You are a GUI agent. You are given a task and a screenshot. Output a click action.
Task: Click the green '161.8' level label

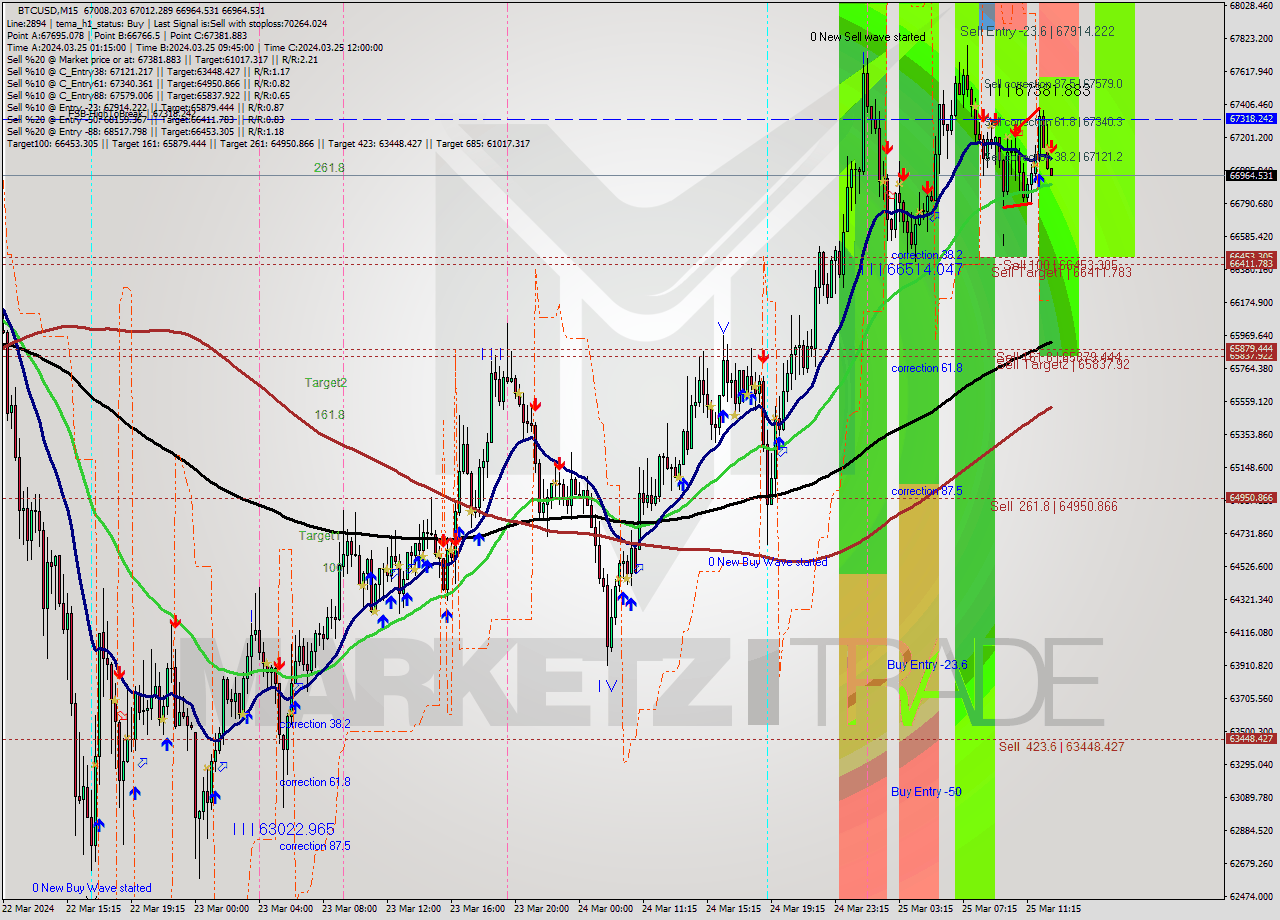click(x=329, y=414)
